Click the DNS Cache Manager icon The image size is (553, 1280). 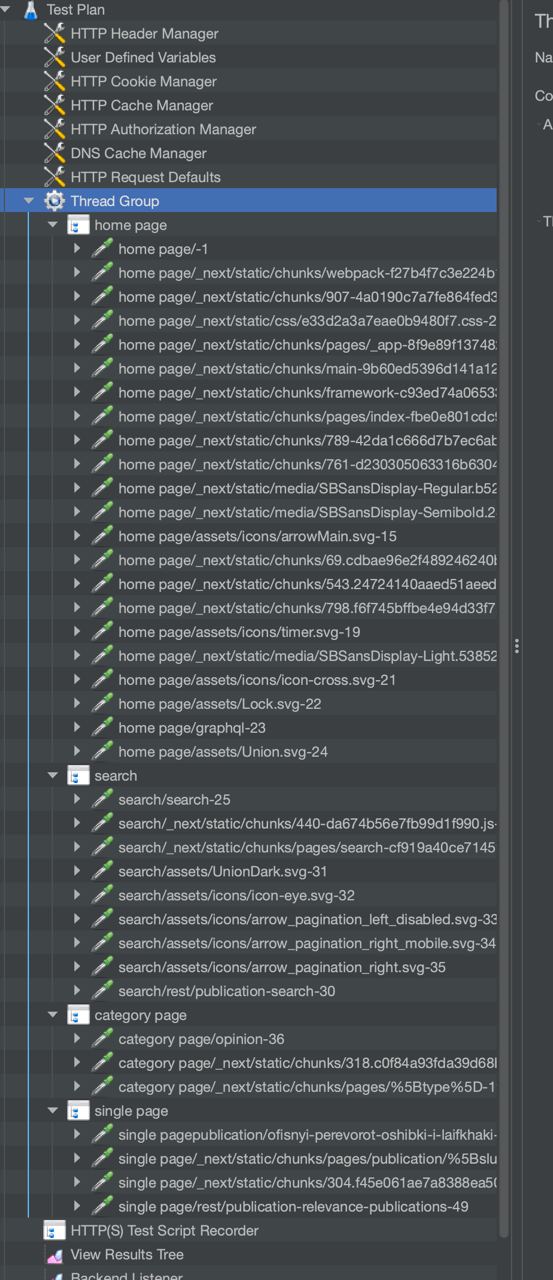55,153
